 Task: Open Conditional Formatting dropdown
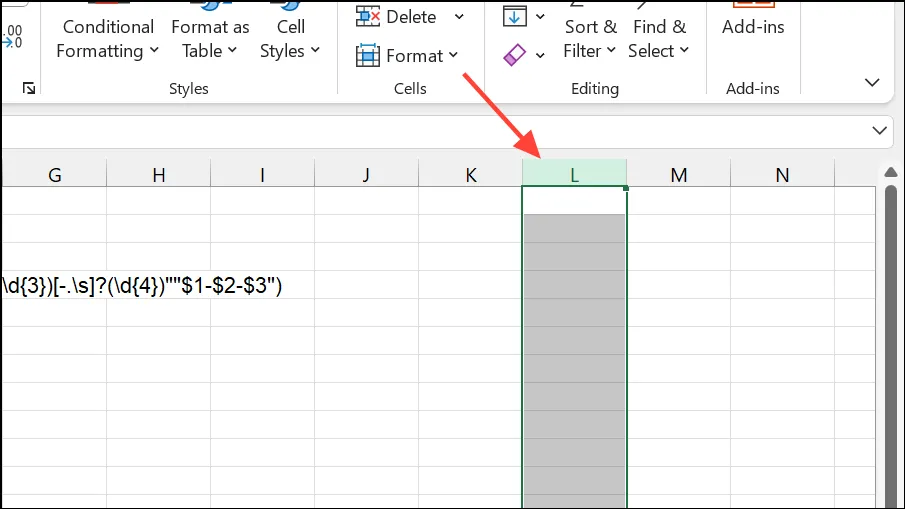pos(107,39)
